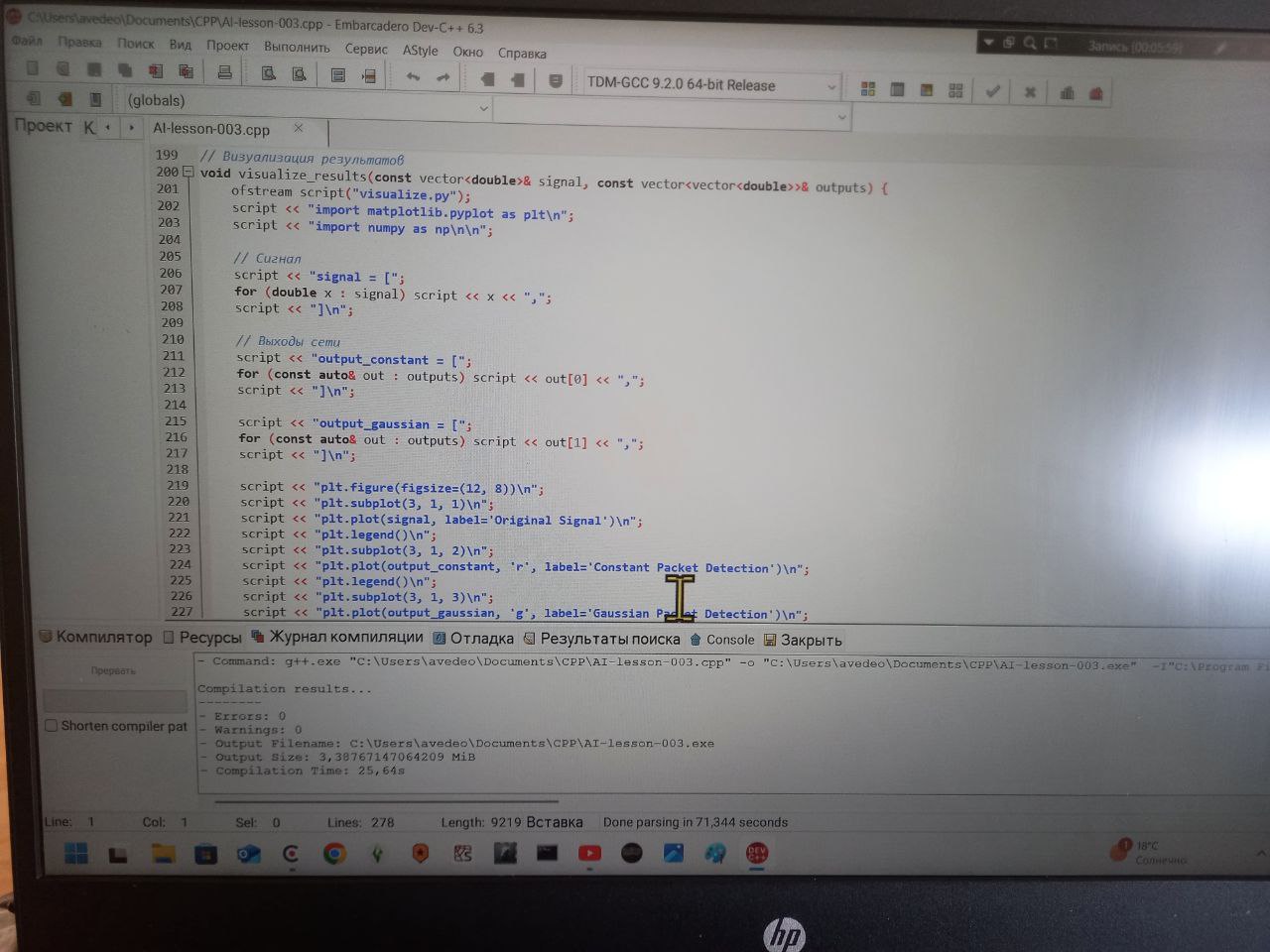Collapse the visualize_results function fold marker
Viewport: 1270px width, 952px height.
(189, 173)
